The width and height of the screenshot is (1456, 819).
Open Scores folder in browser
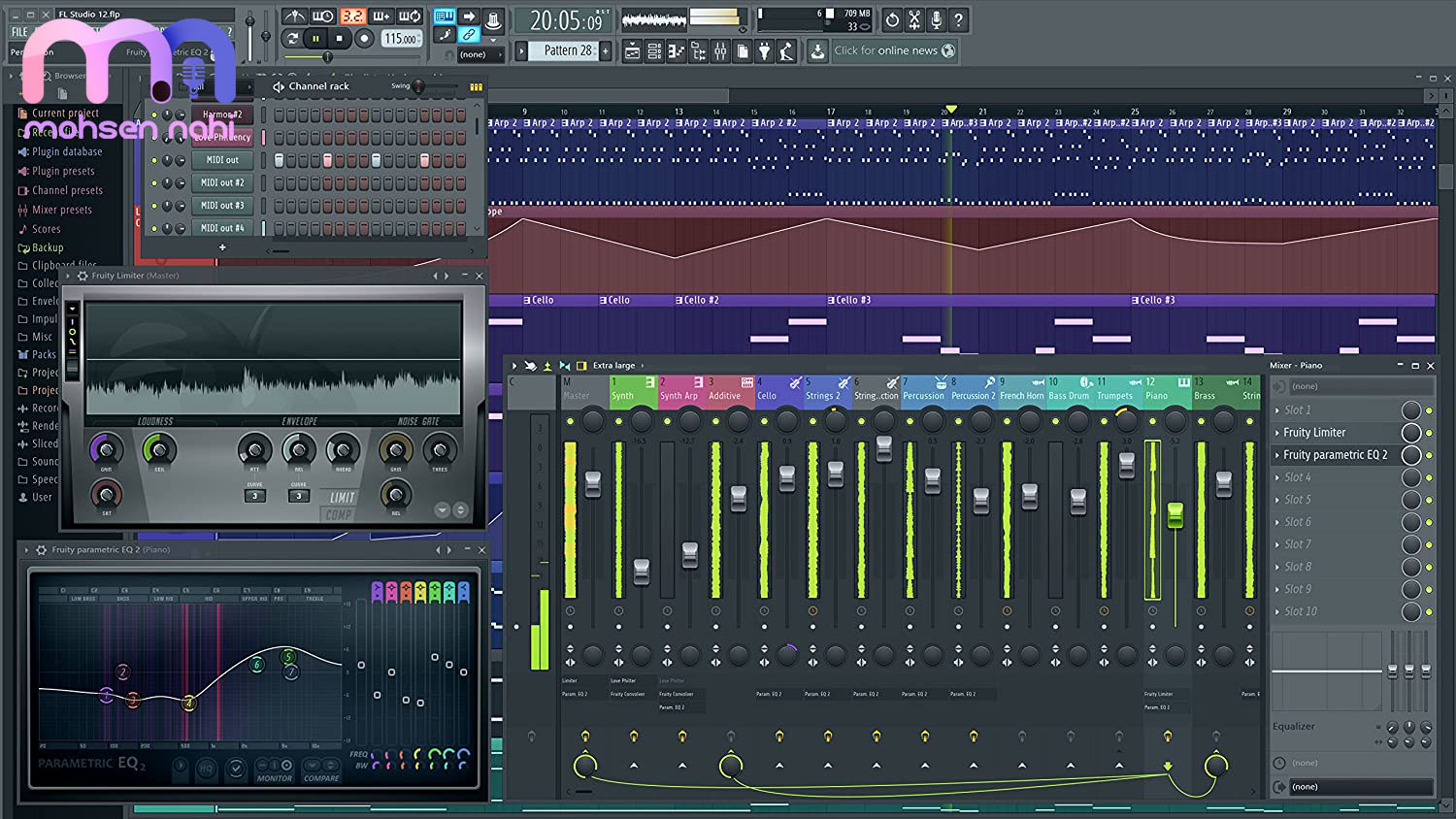(x=46, y=229)
